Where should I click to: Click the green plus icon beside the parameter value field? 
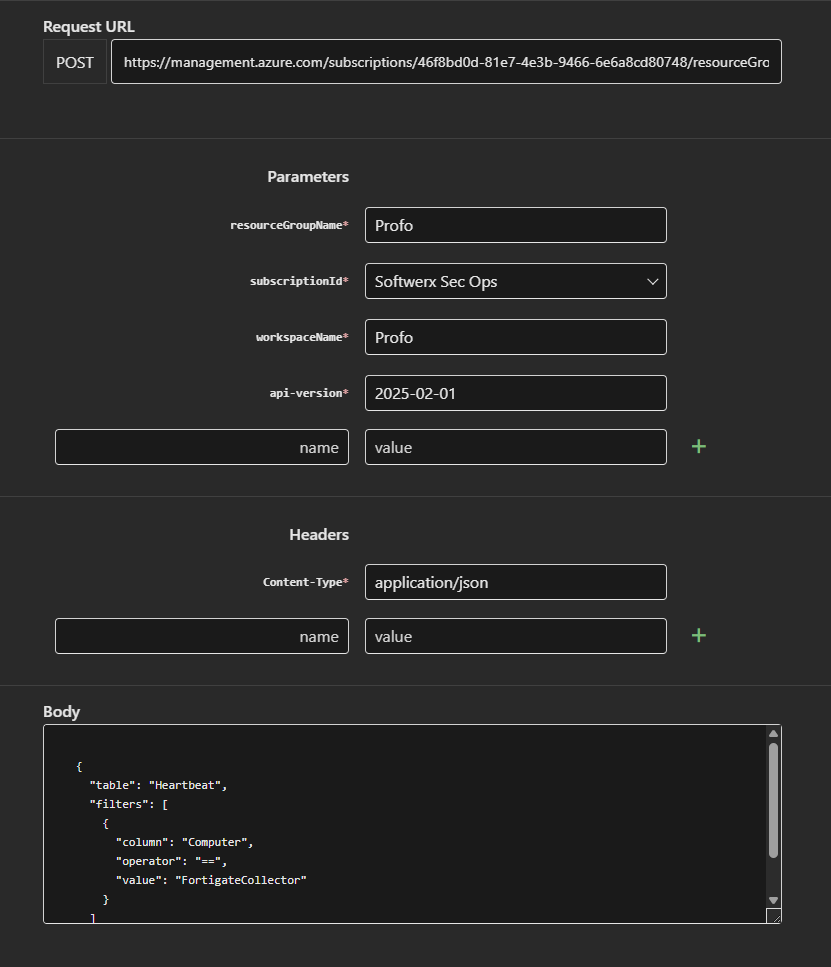pos(698,446)
